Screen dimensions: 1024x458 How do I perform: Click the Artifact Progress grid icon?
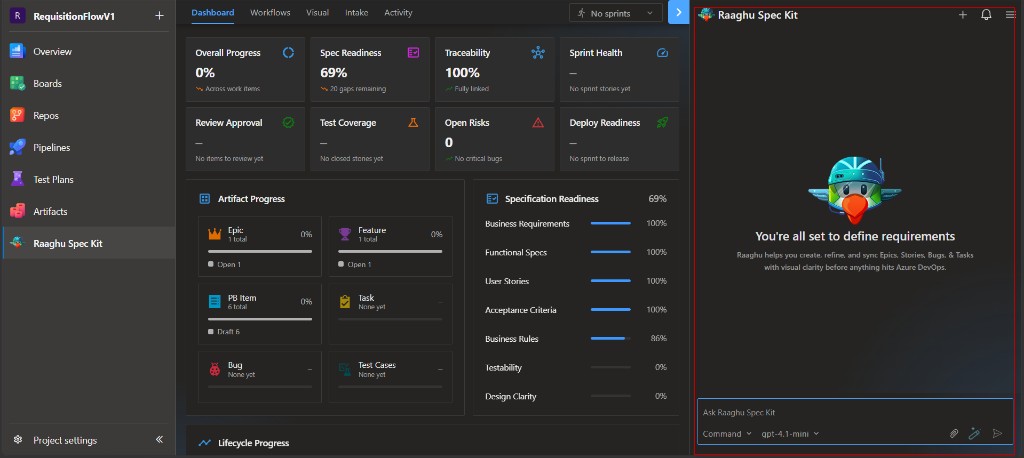[204, 199]
